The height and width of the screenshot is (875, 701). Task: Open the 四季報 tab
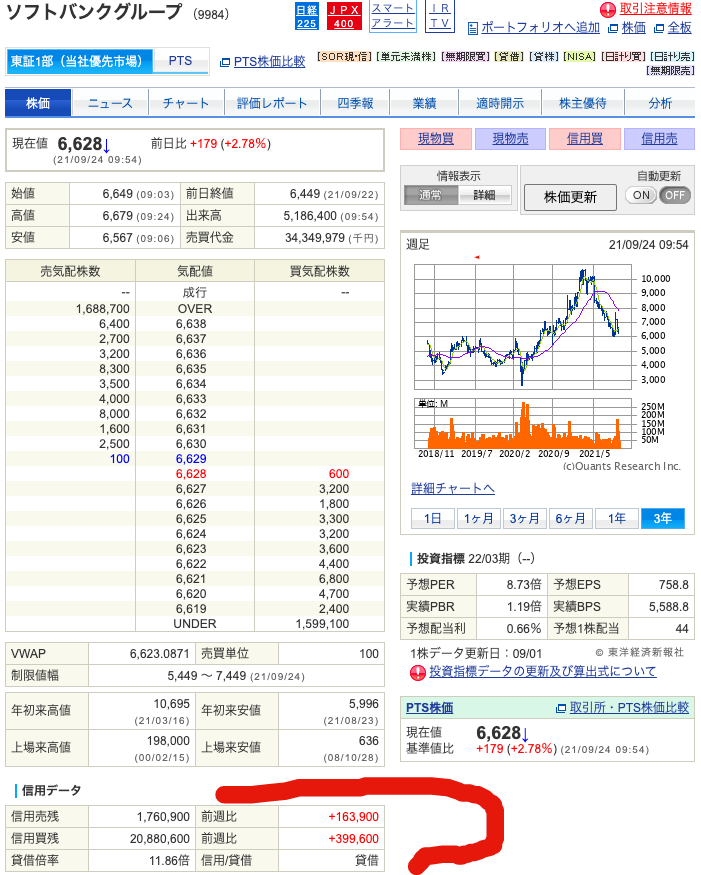point(355,103)
